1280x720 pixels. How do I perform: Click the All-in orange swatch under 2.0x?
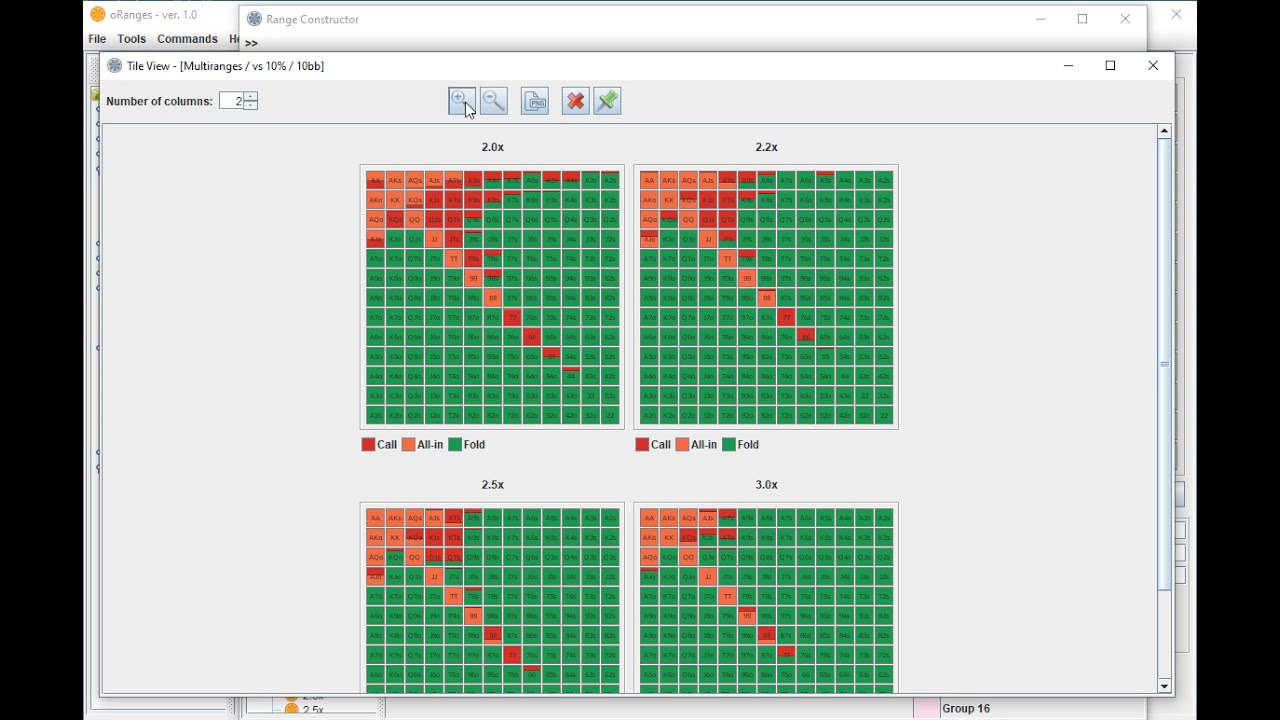[x=408, y=445]
